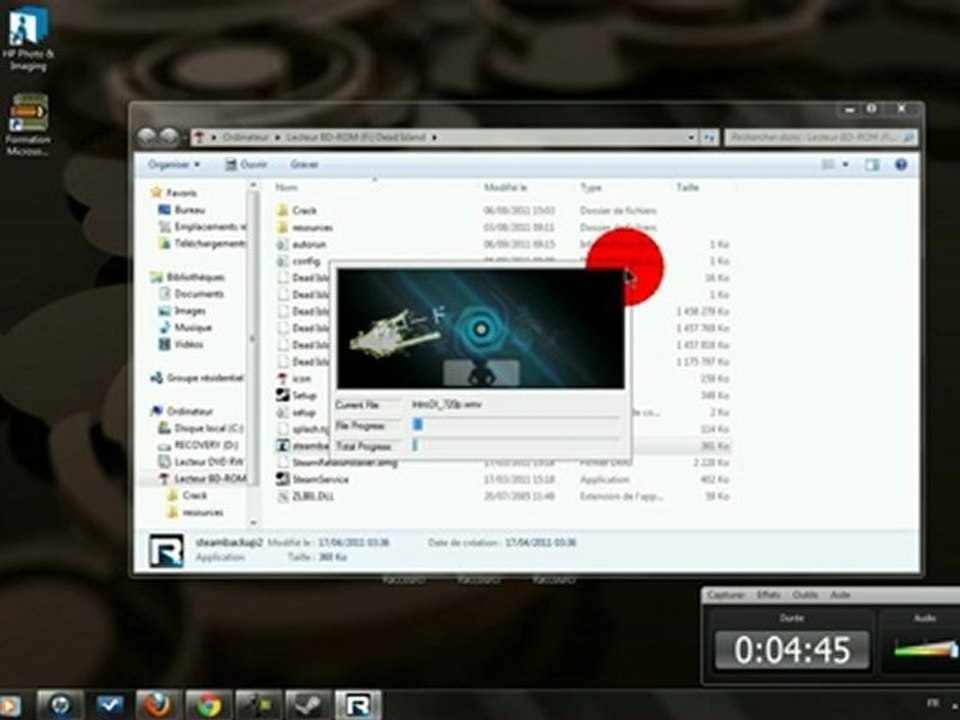Click the Total Progress bar

(516, 446)
